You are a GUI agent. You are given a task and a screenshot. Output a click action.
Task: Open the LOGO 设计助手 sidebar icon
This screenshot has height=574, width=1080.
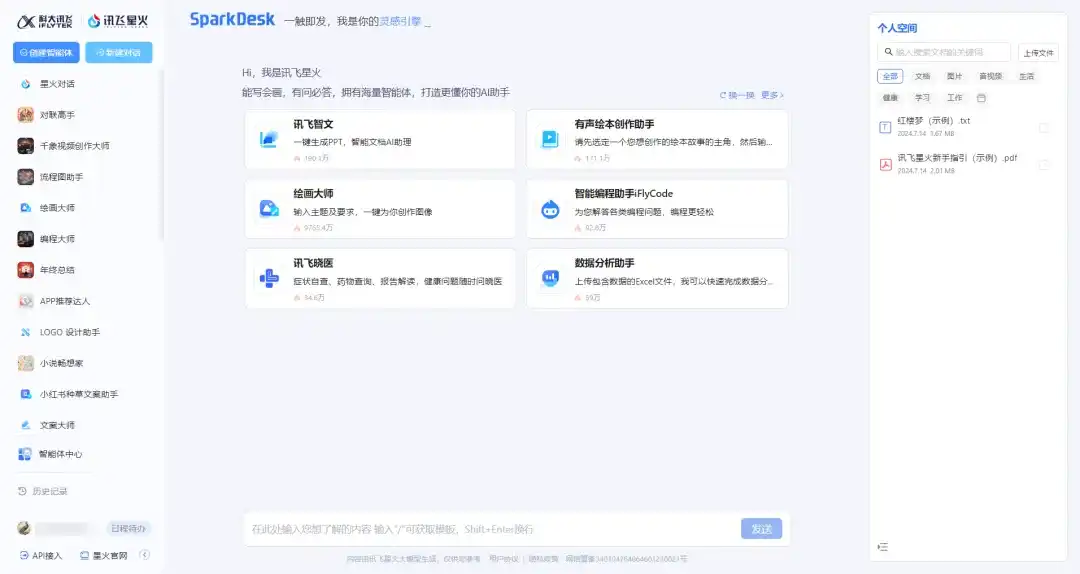tap(25, 332)
